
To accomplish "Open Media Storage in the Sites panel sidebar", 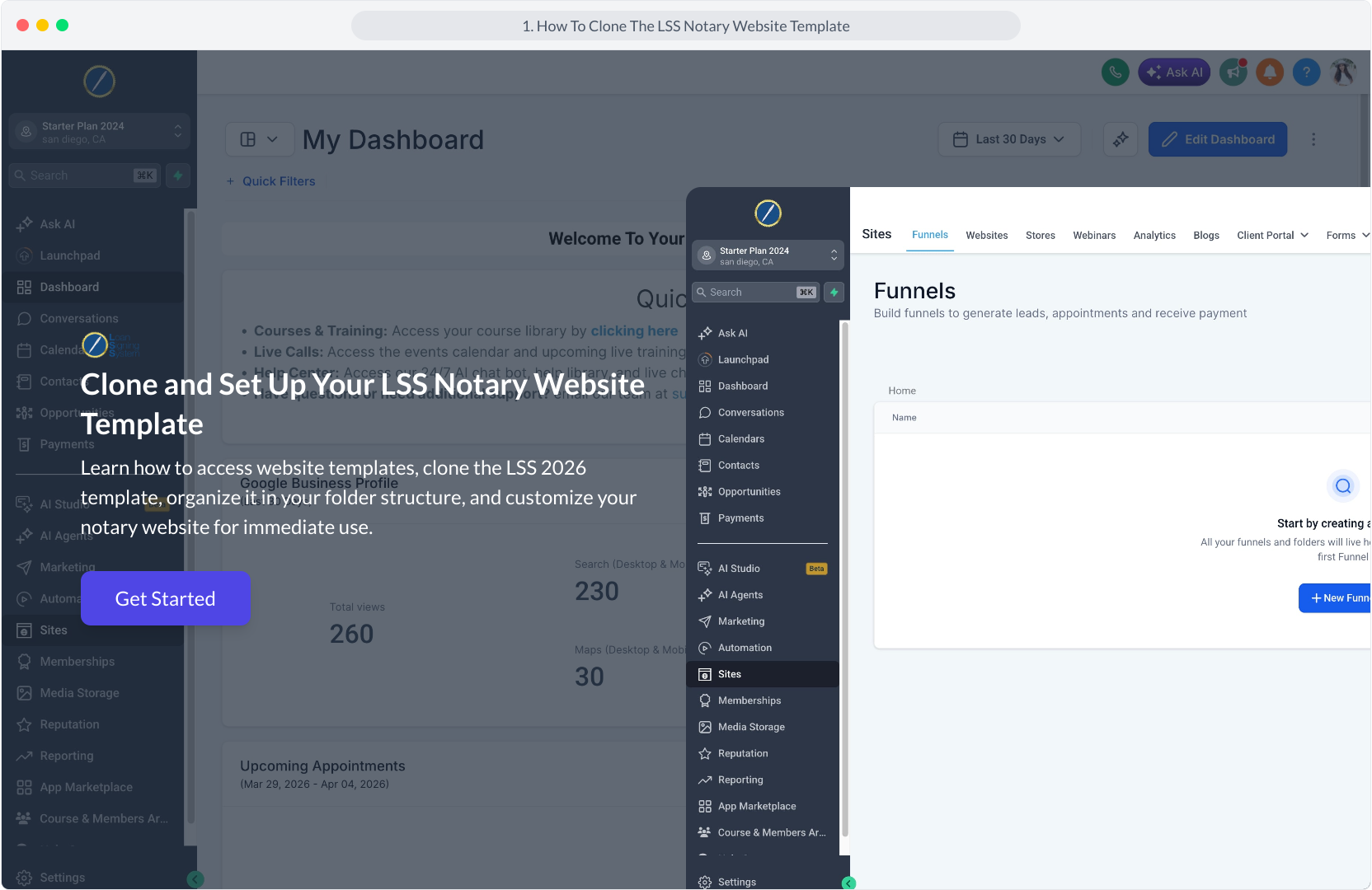I will coord(762,727).
